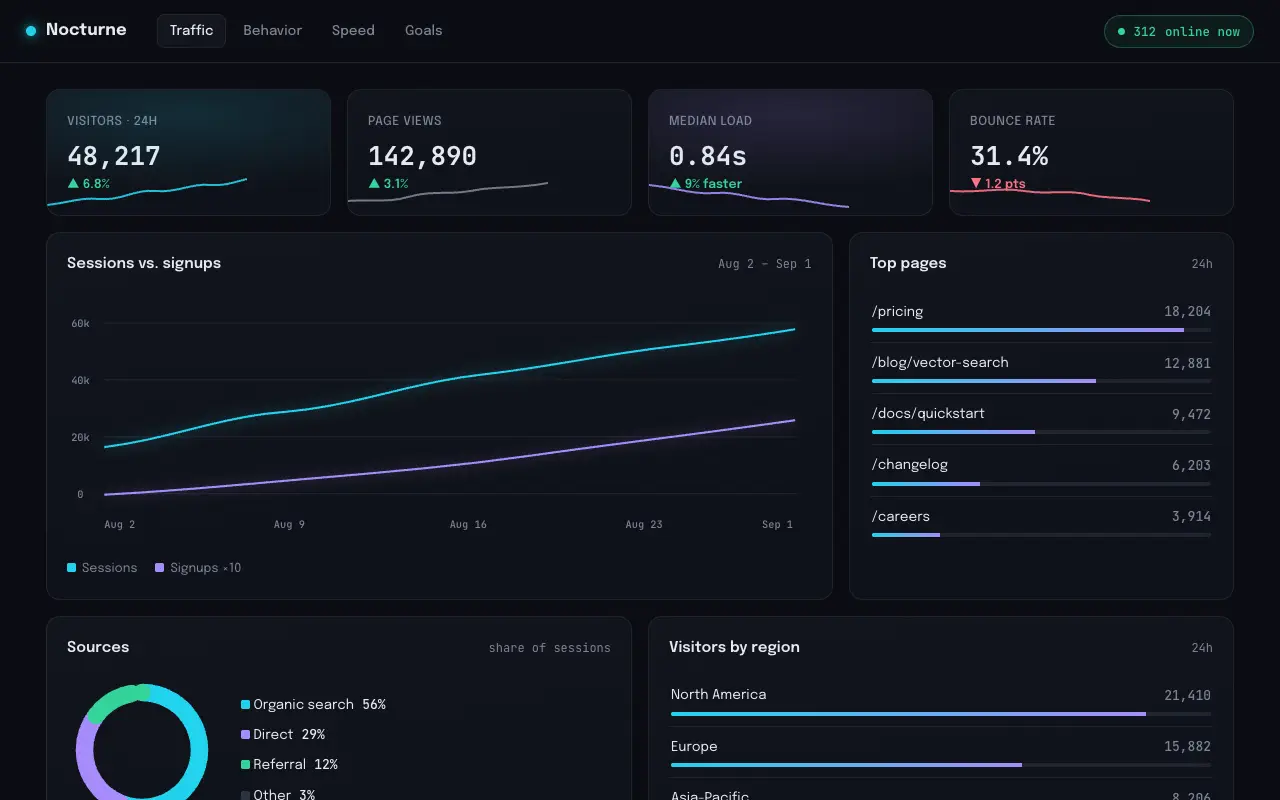Click the share of sessions label

click(x=550, y=648)
